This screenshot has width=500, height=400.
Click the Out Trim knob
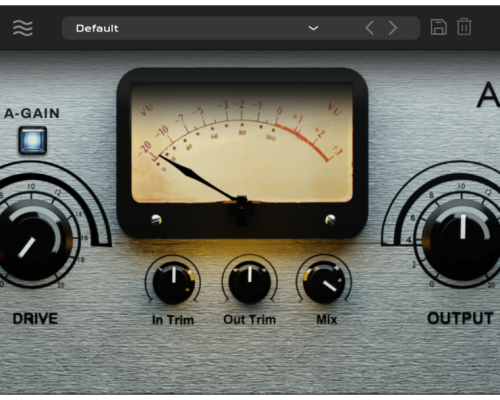point(250,283)
